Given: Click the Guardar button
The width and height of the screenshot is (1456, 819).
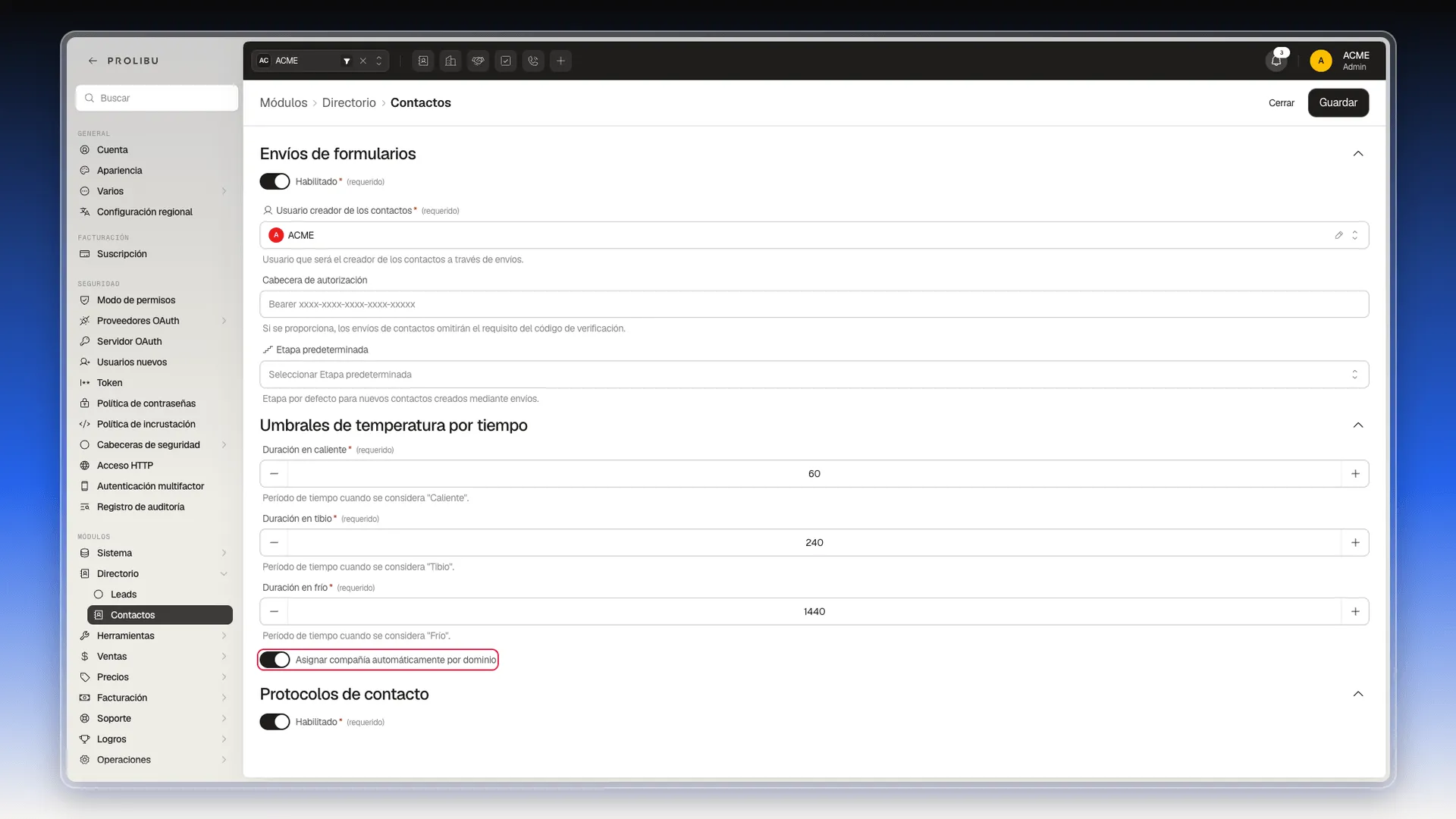Looking at the screenshot, I should tap(1338, 102).
